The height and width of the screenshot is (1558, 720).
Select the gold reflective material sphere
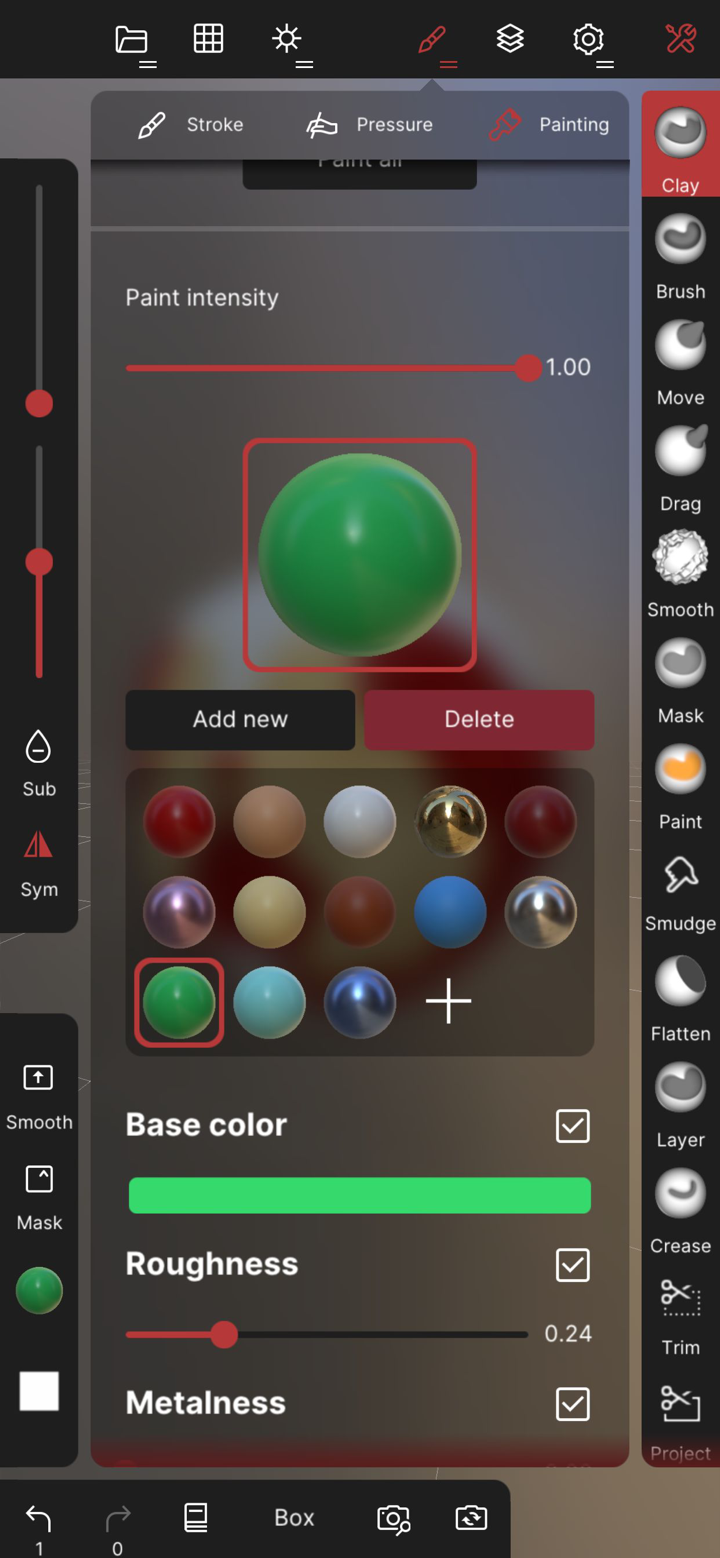tap(450, 822)
